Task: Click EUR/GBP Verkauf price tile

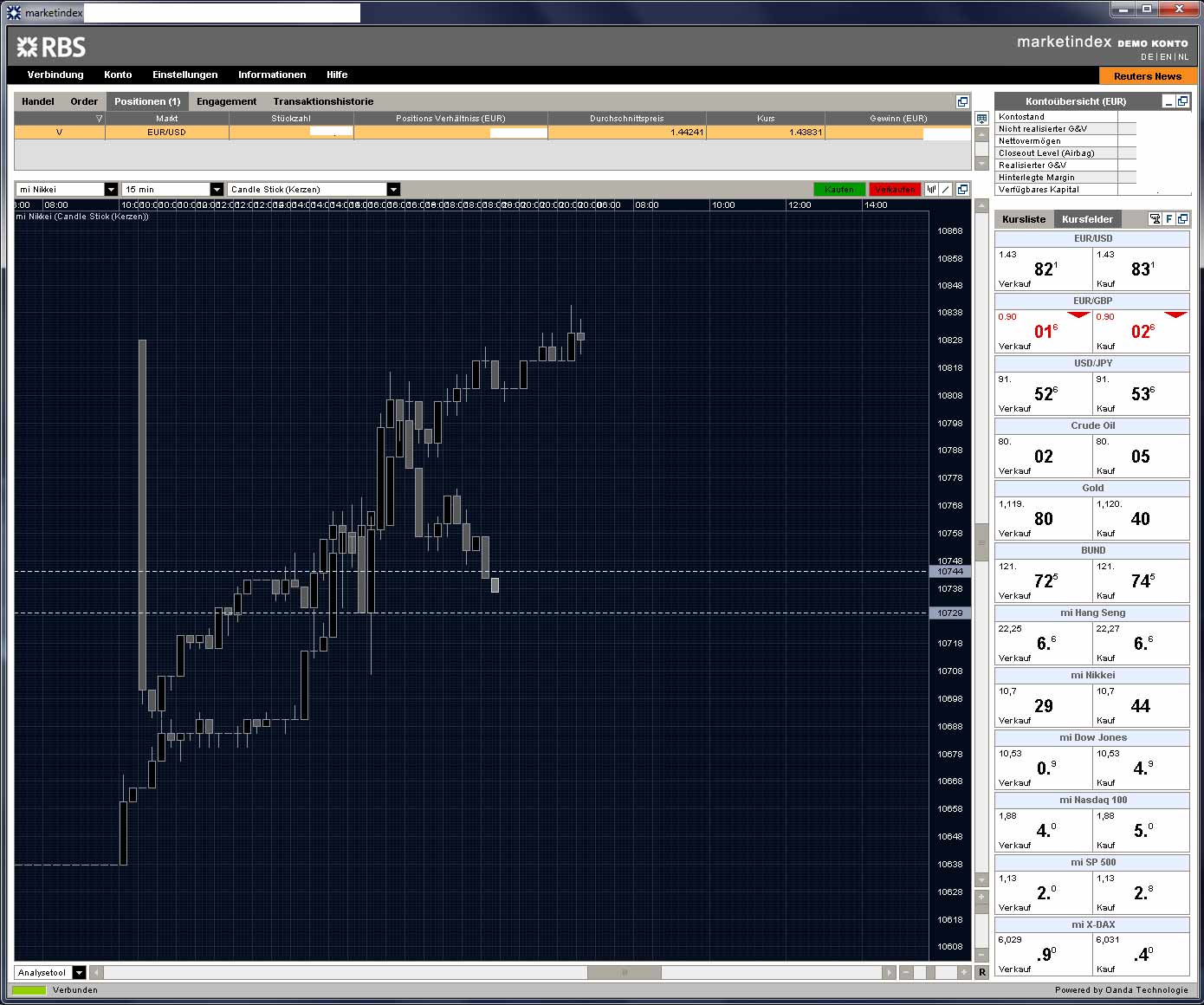Action: (1044, 331)
